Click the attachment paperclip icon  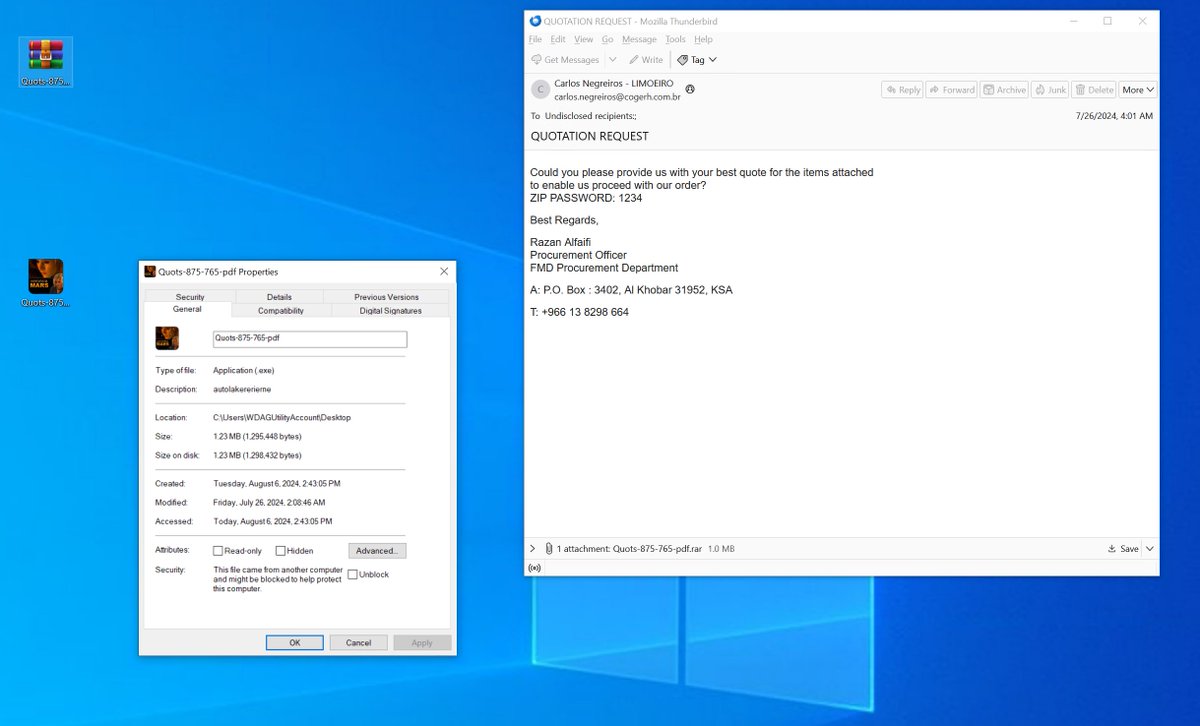549,548
